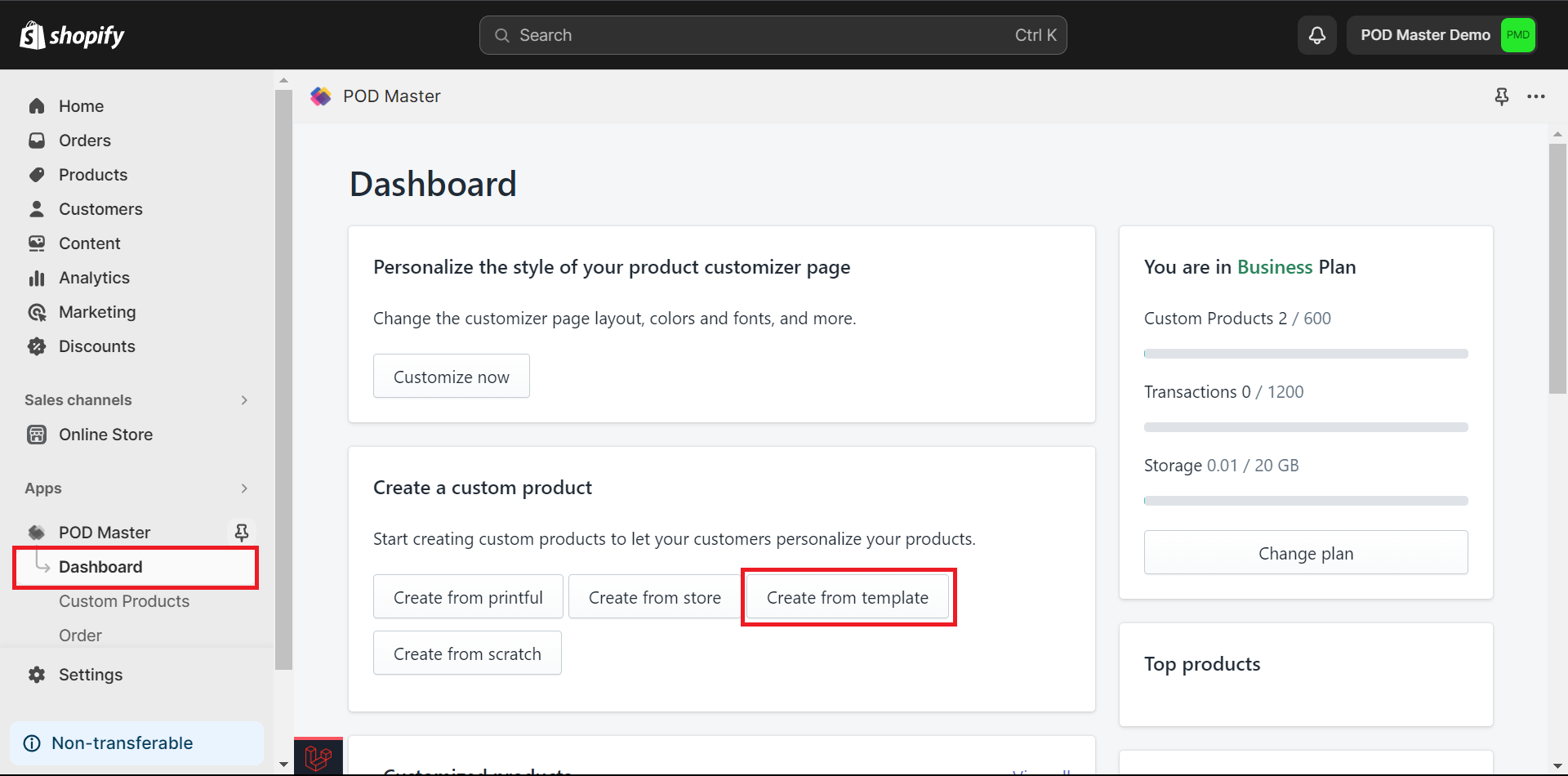Viewport: 1568px width, 776px height.
Task: Click the Dashboard page heading
Action: click(x=433, y=184)
